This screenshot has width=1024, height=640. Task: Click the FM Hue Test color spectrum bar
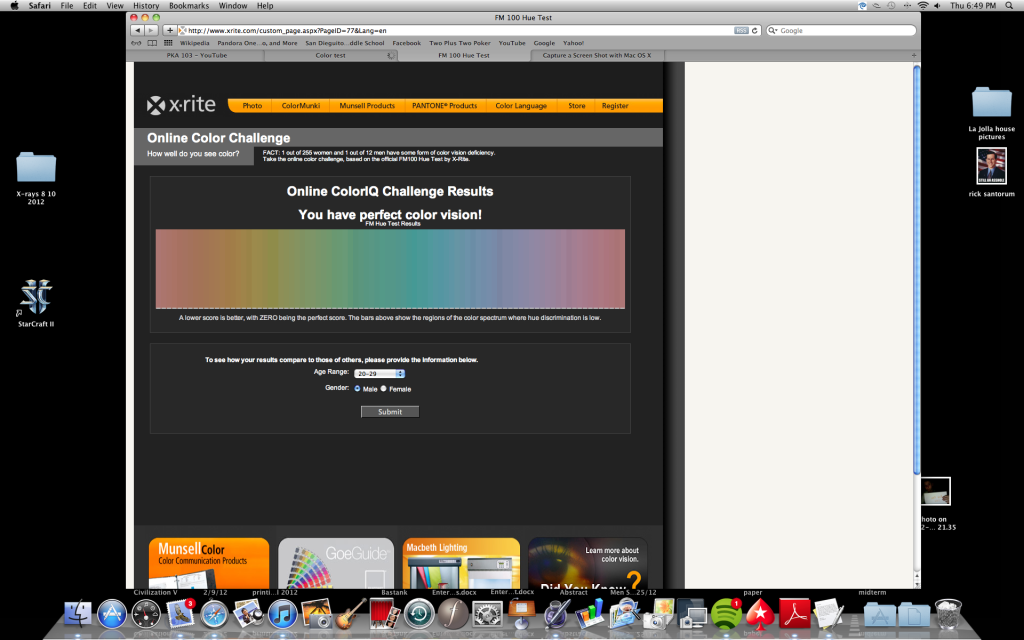[x=390, y=268]
